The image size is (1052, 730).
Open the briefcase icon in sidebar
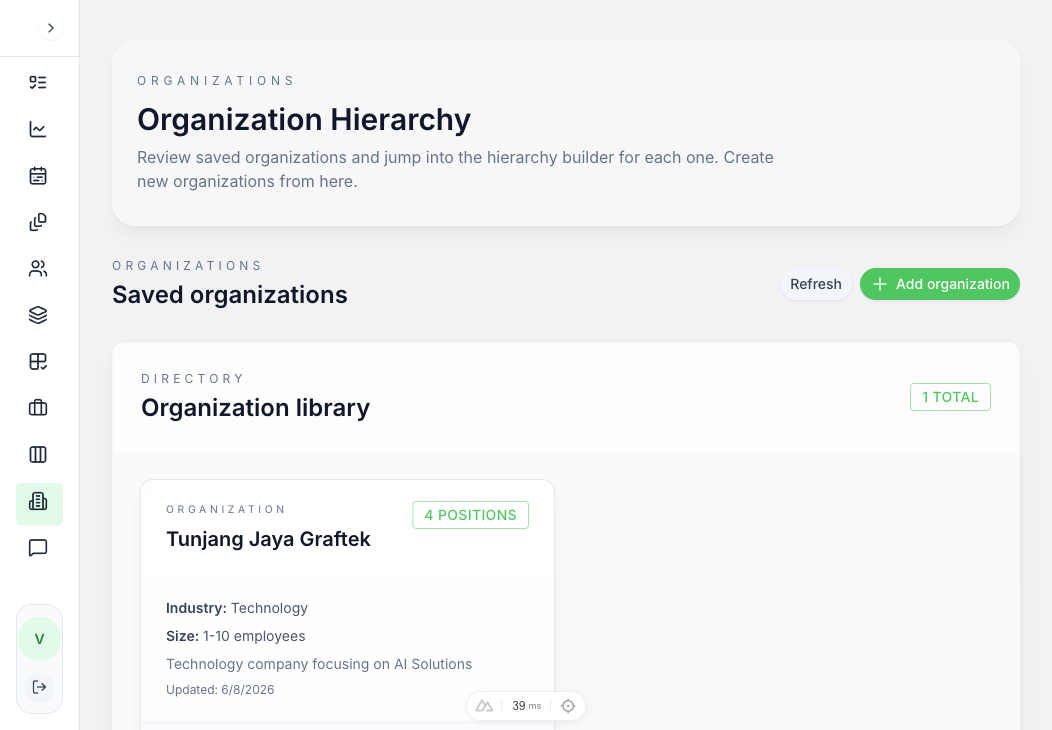pos(38,408)
